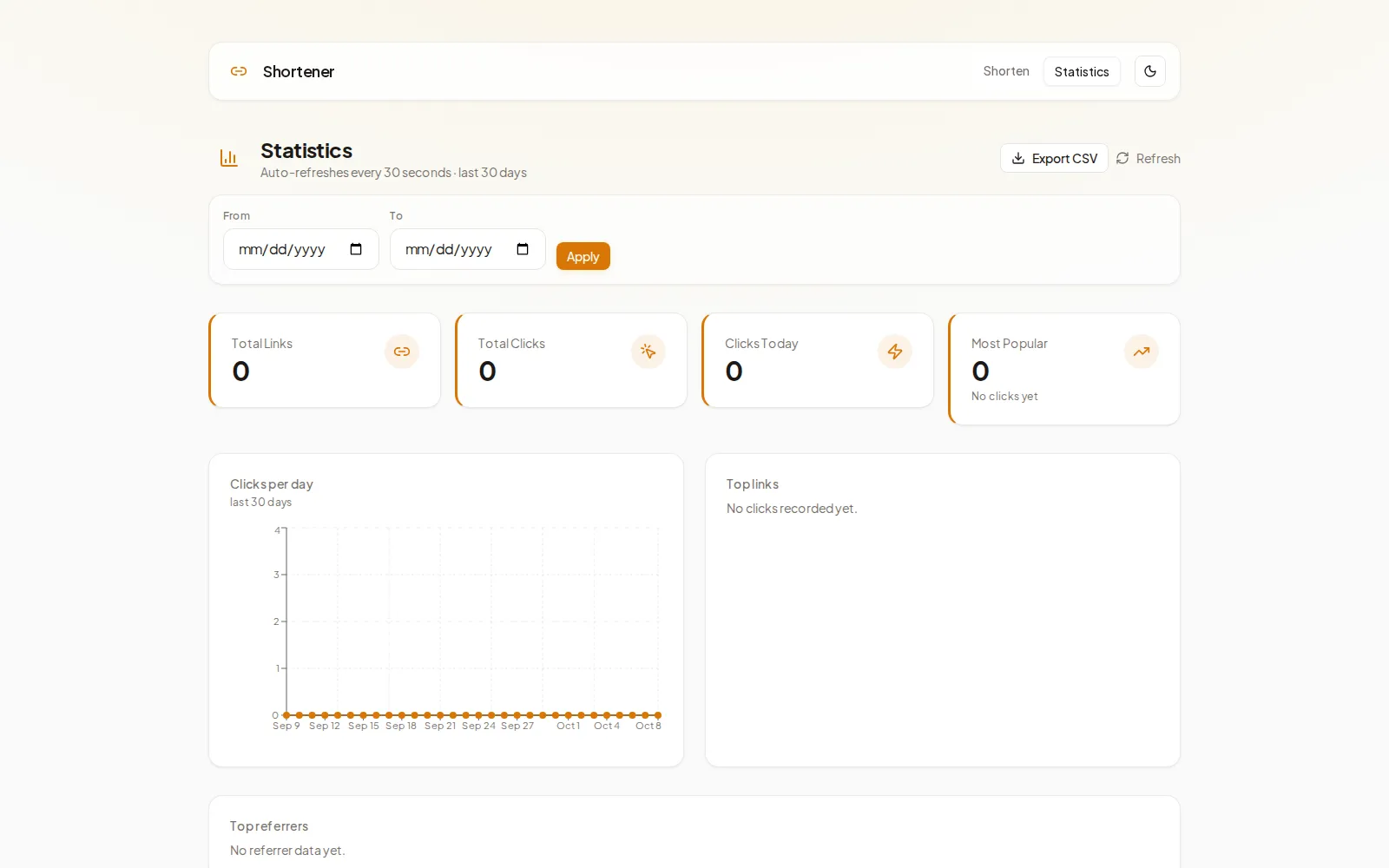1389x868 pixels.
Task: Click the Shortener brand name
Action: pos(299,71)
